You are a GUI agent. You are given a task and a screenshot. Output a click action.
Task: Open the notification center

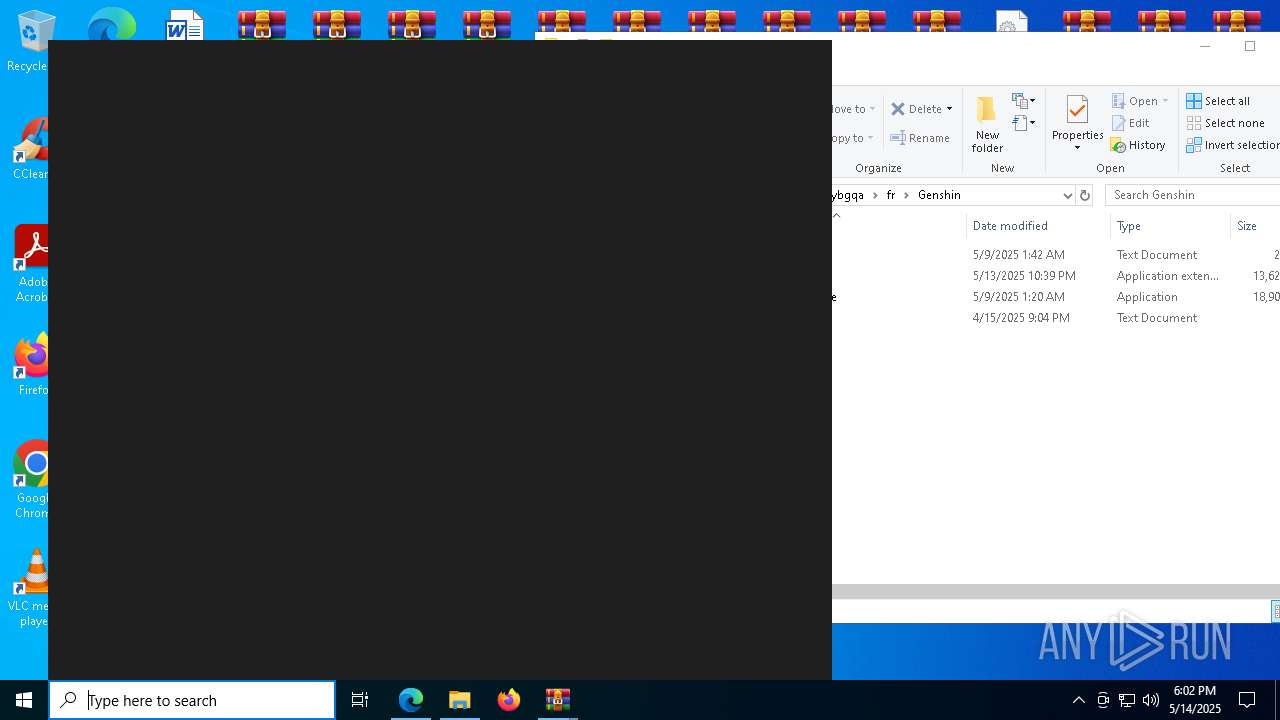[1247, 700]
